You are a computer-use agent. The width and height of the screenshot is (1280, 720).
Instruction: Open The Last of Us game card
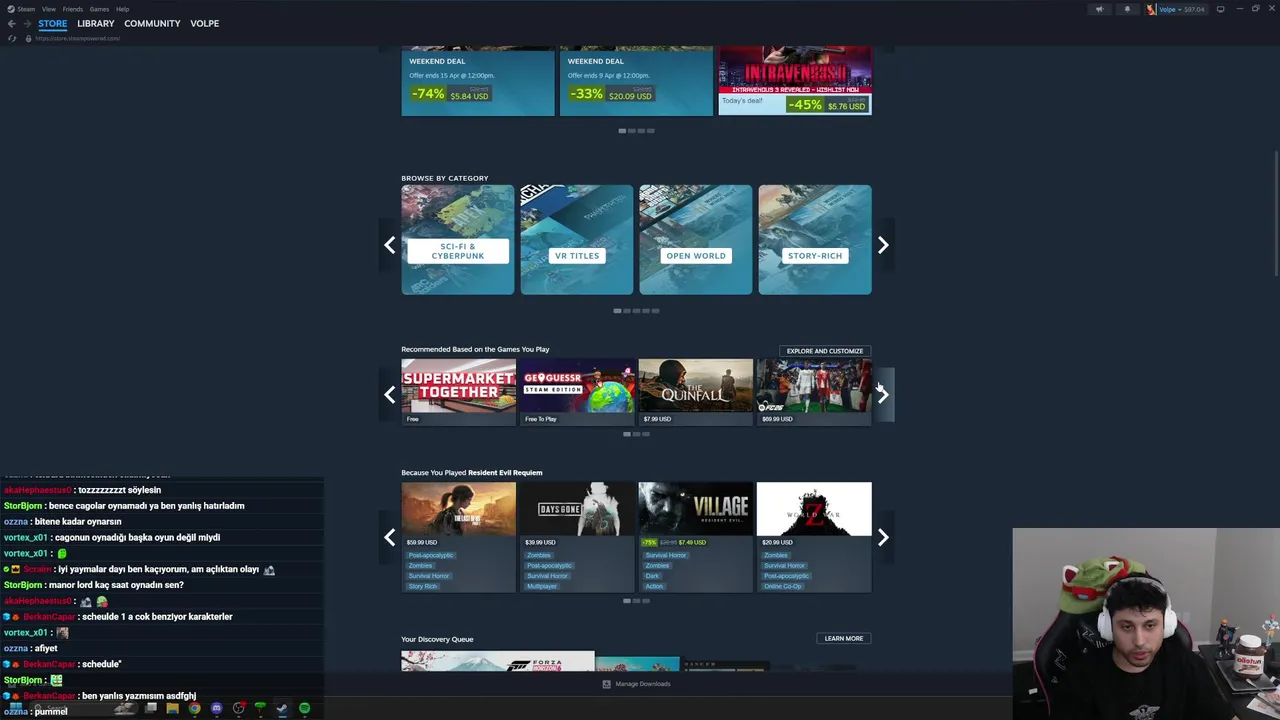pos(458,537)
